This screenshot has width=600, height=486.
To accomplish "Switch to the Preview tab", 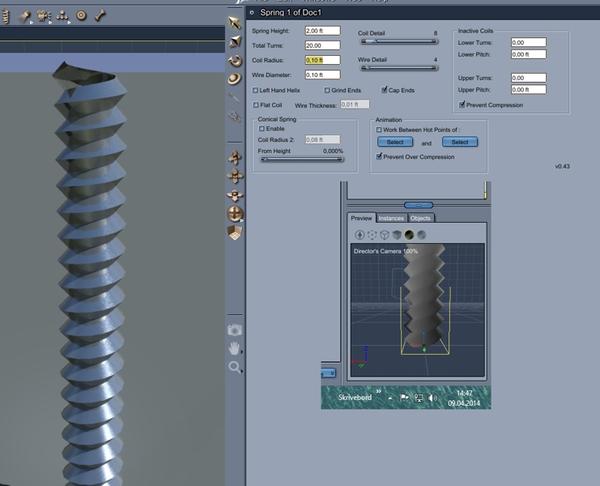I will click(361, 218).
